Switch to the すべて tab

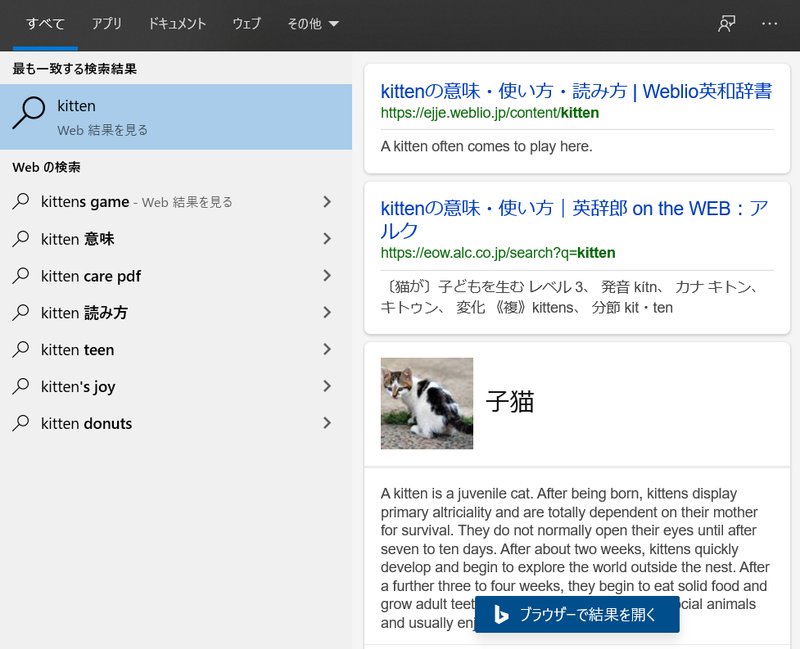pyautogui.click(x=45, y=23)
